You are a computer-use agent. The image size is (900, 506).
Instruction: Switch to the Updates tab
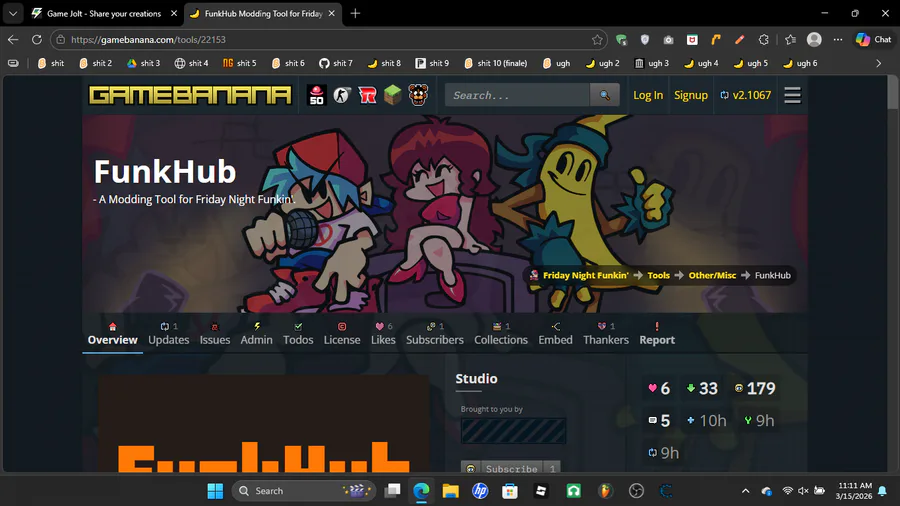[168, 334]
